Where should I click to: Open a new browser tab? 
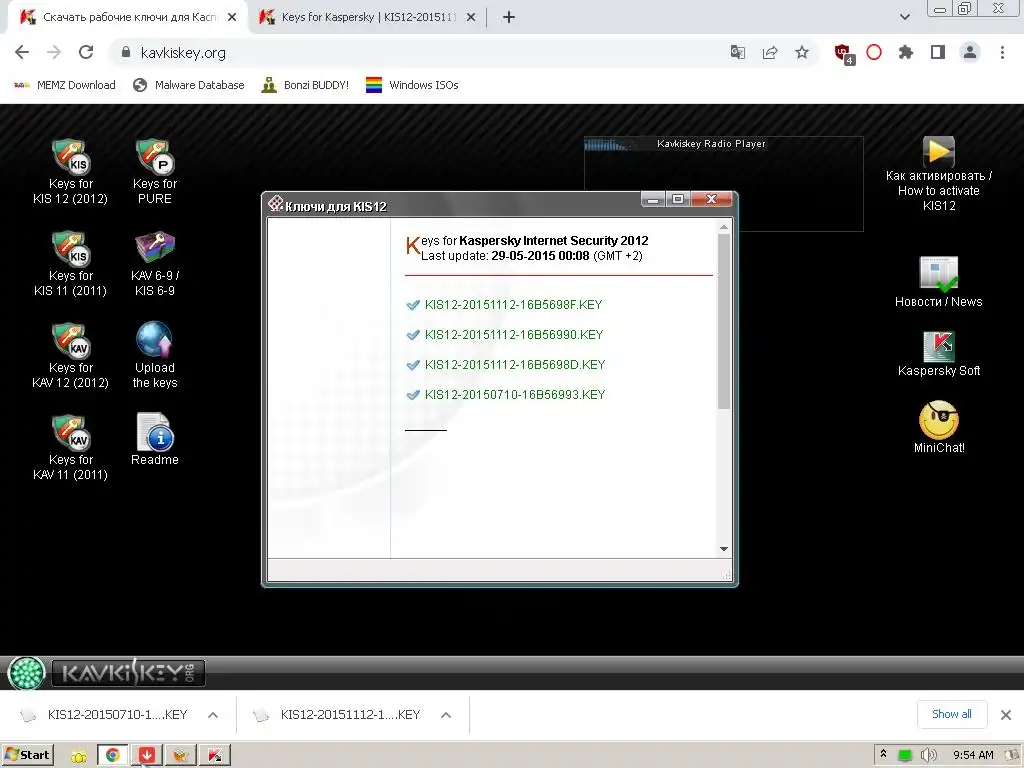pyautogui.click(x=509, y=17)
